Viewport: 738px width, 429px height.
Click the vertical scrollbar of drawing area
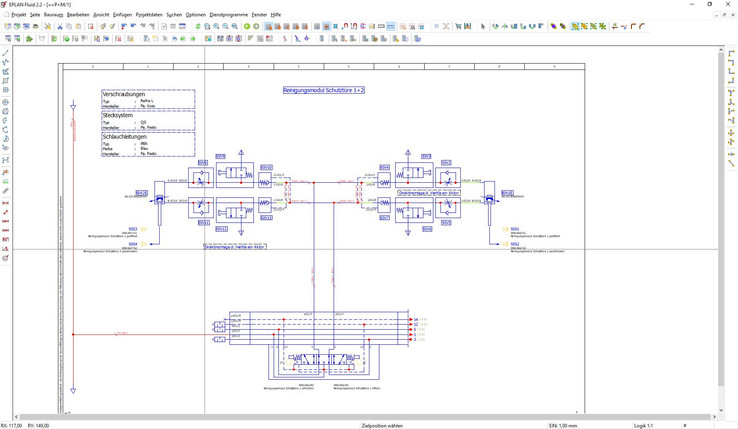click(721, 219)
